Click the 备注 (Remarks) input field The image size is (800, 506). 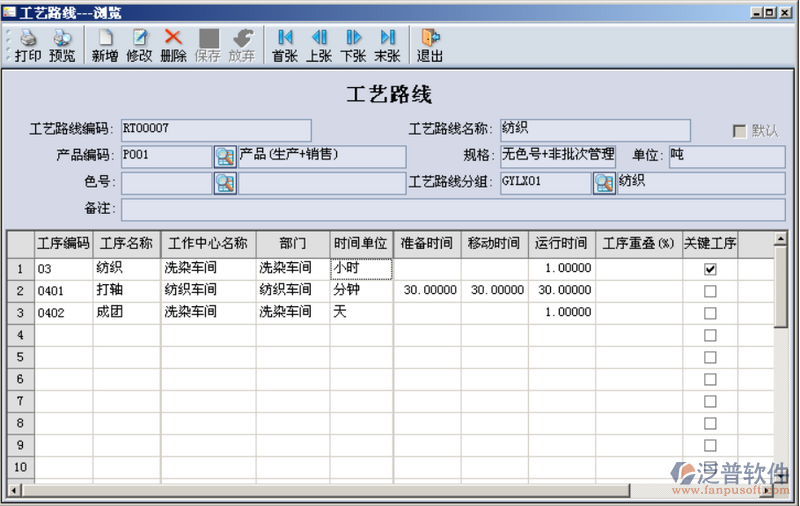(452, 208)
